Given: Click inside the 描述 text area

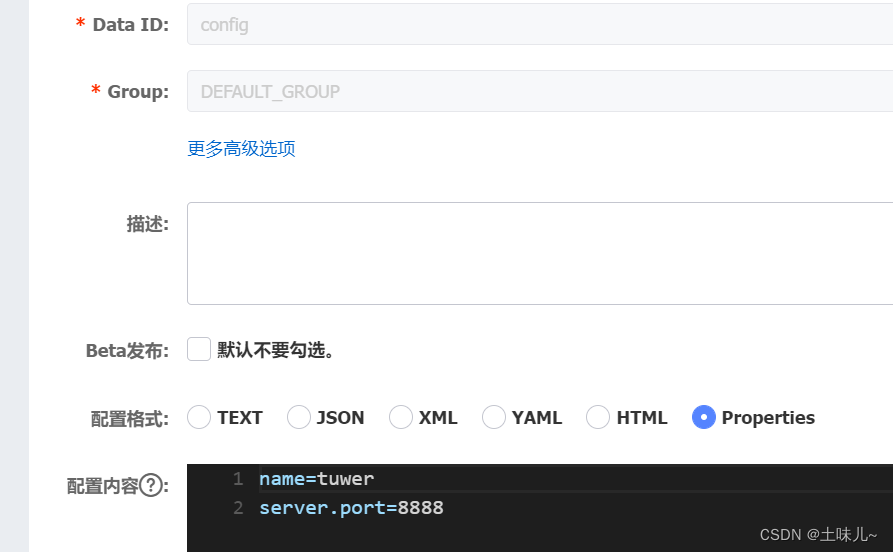Looking at the screenshot, I should click(x=540, y=253).
